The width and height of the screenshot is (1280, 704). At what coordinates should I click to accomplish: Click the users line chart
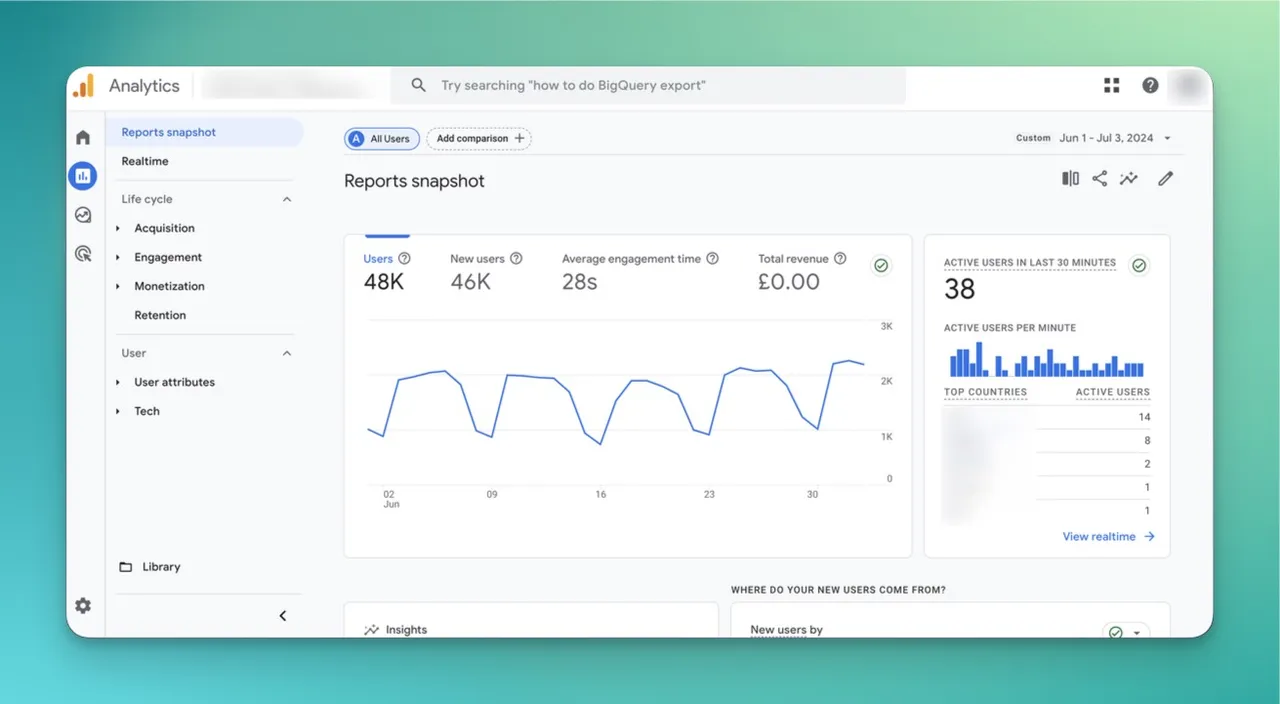(x=616, y=403)
